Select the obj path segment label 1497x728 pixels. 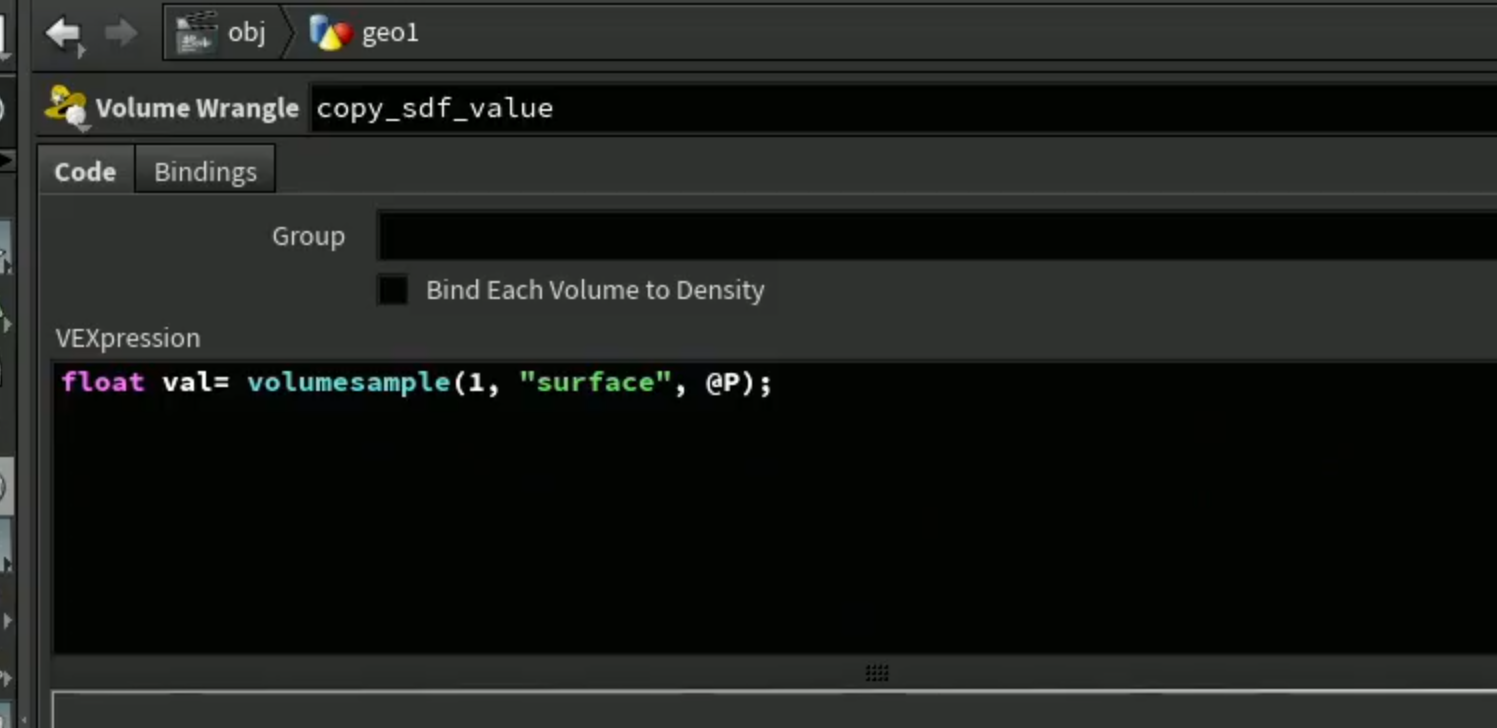[x=247, y=33]
